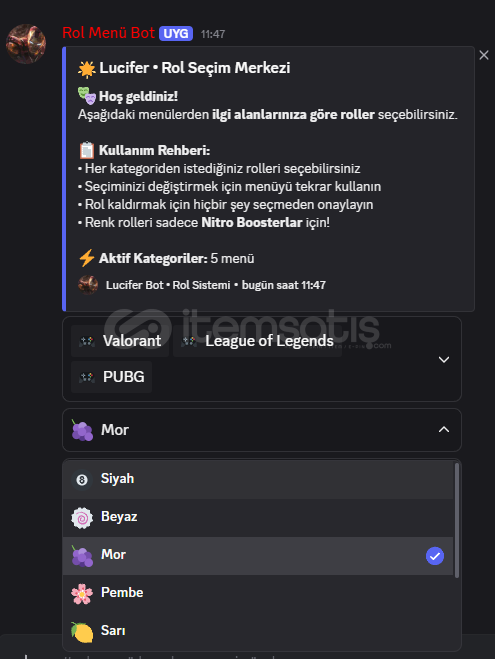
Task: Remove the Valorant selected tag
Action: pyautogui.click(x=120, y=341)
